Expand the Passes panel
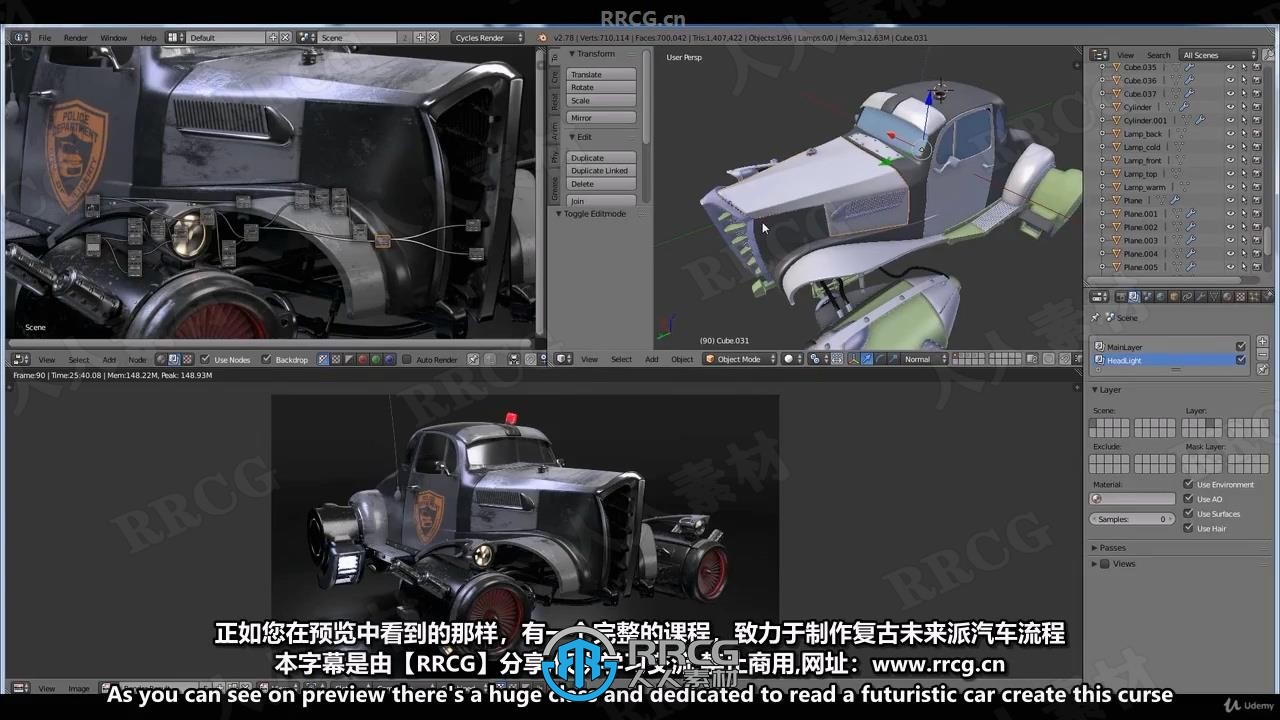1280x720 pixels. point(1095,548)
